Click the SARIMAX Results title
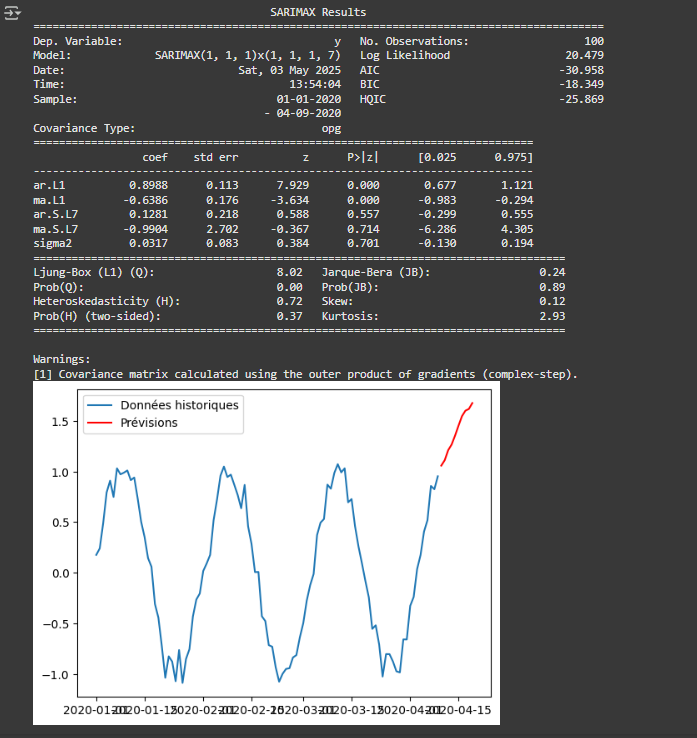This screenshot has width=697, height=738. point(318,12)
